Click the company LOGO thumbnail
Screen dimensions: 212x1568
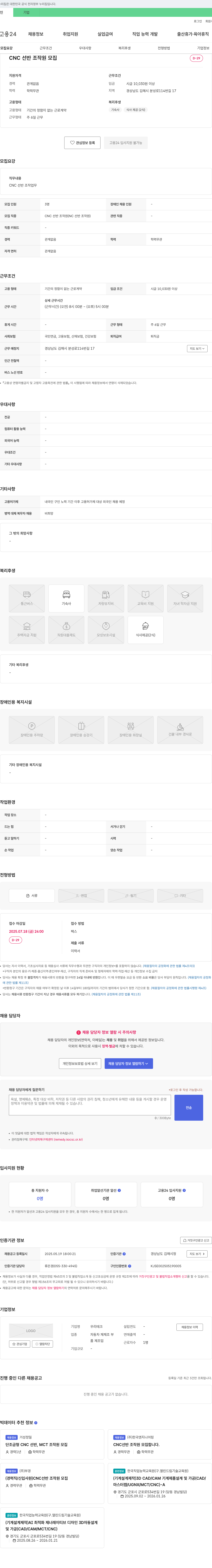(x=31, y=1331)
